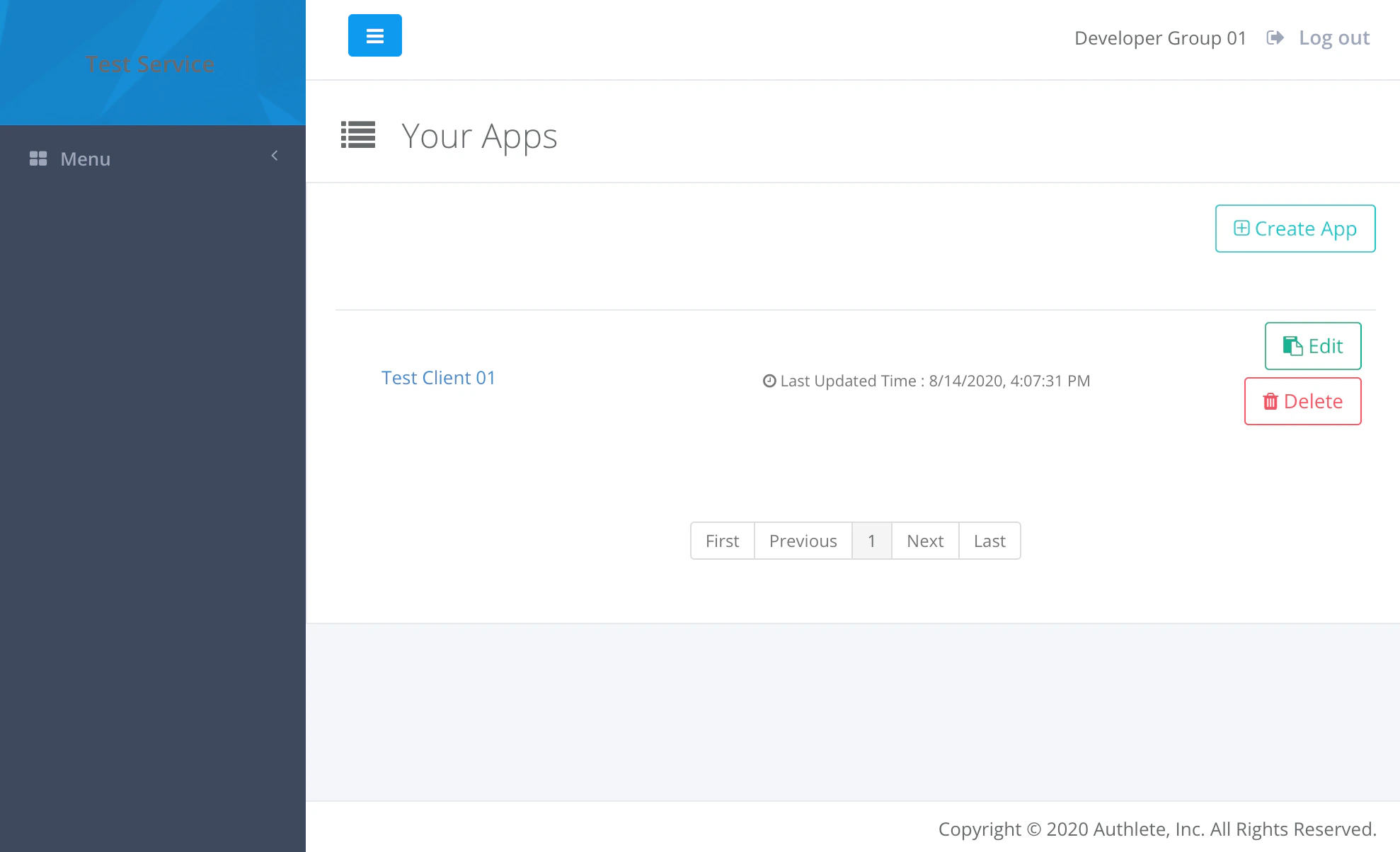Collapse the sidebar using the left chevron

(275, 155)
